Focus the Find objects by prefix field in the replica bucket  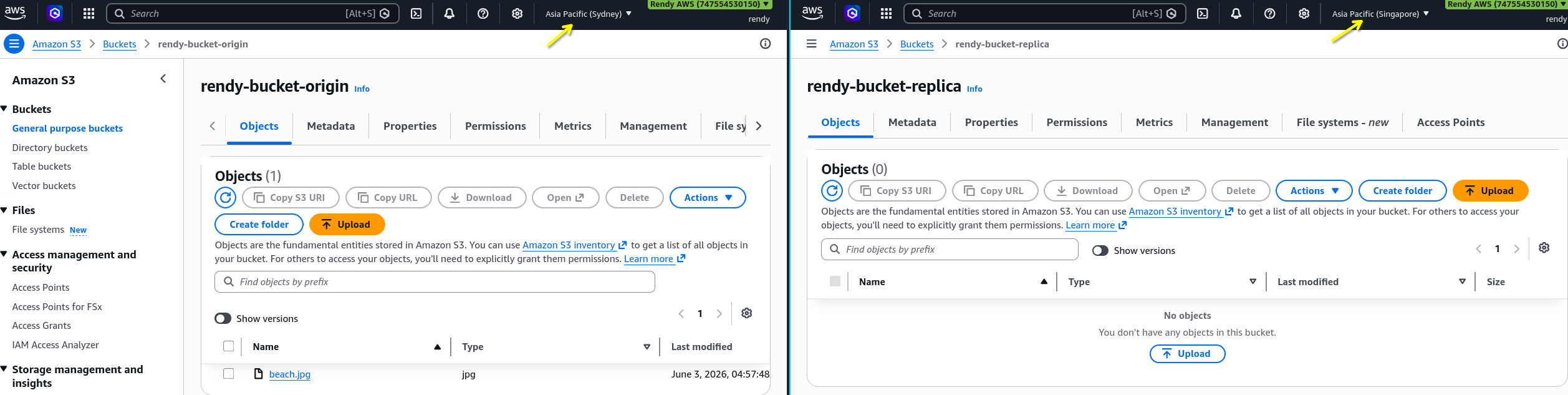[x=950, y=250]
